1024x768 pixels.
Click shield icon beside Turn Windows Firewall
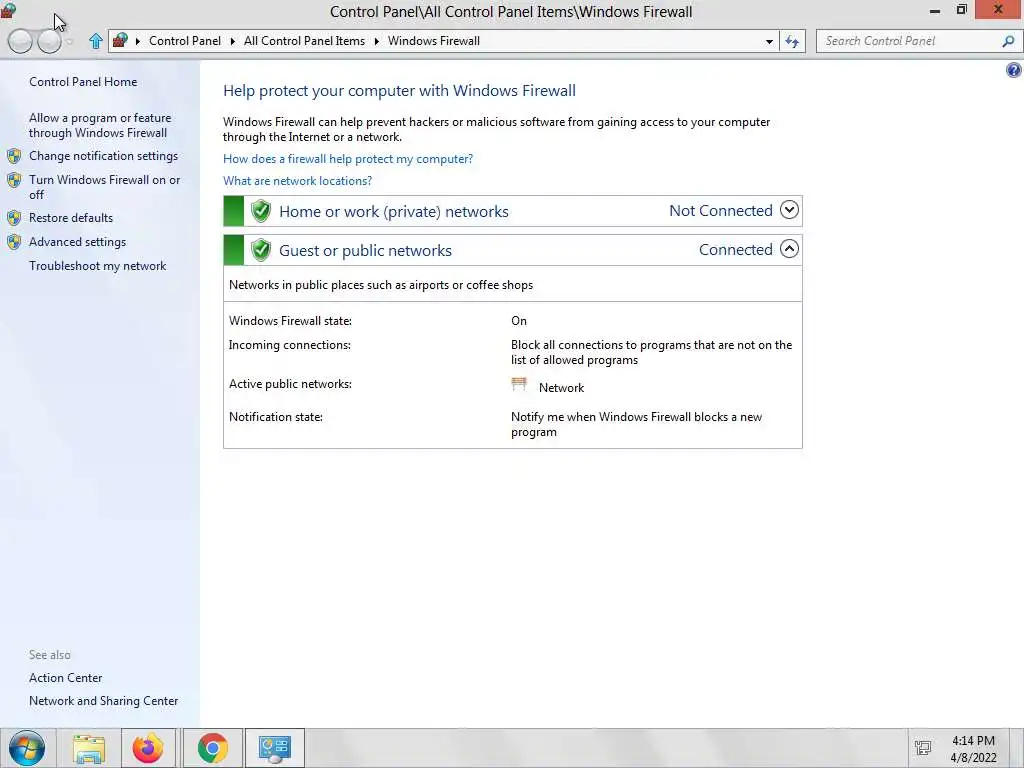(x=14, y=180)
